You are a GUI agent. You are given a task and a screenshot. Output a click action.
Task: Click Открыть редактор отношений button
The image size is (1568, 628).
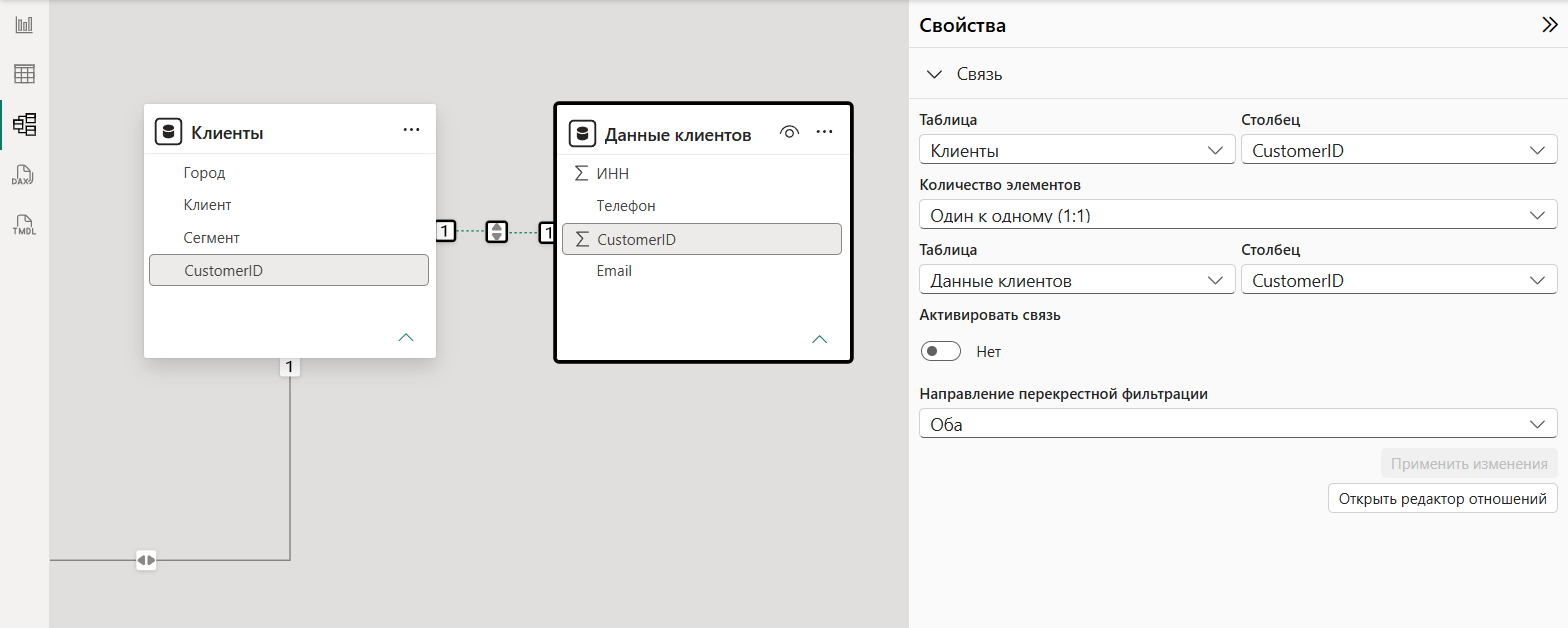pyautogui.click(x=1443, y=498)
